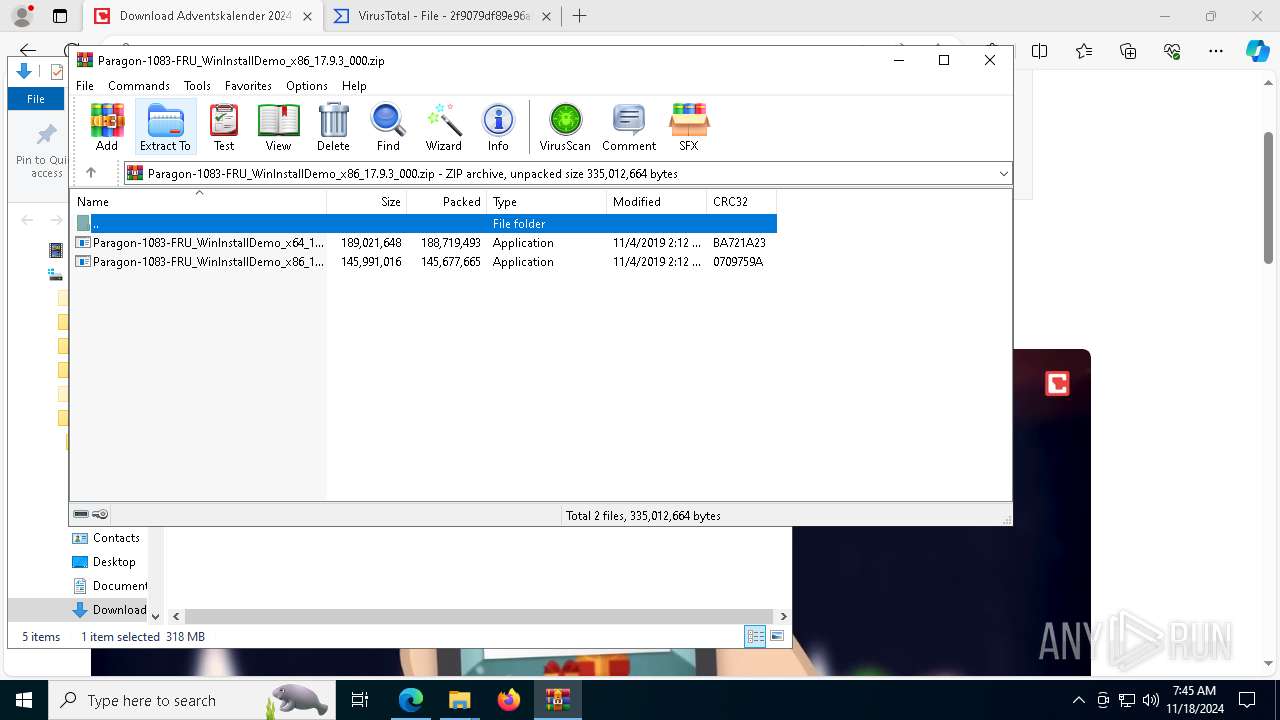
Task: Click the 189,021,648 size value
Action: click(x=371, y=243)
